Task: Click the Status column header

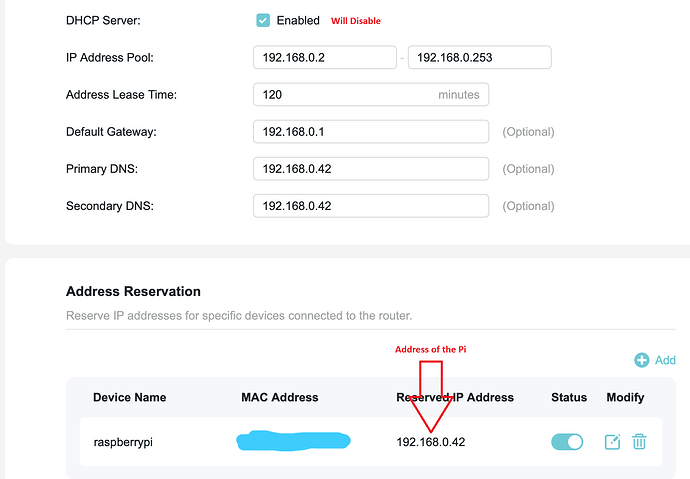Action: [569, 397]
